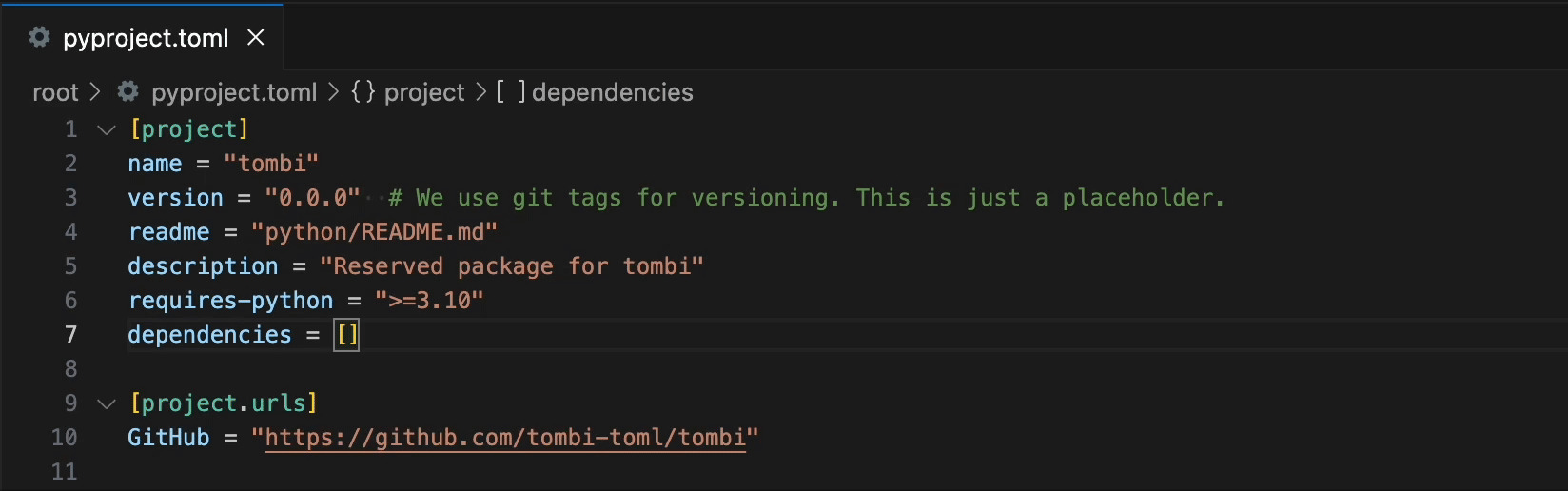Open the root breadcrumb segment
This screenshot has width=1568, height=491.
pos(55,92)
